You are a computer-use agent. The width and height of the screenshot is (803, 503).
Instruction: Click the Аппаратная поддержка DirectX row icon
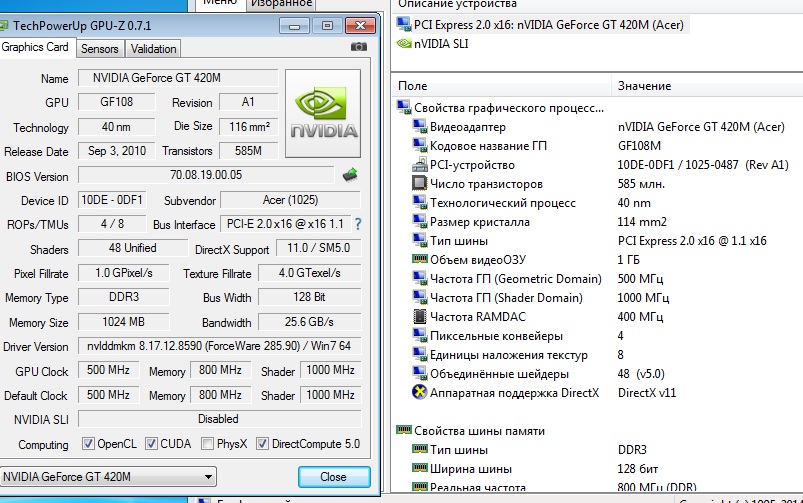pos(420,392)
